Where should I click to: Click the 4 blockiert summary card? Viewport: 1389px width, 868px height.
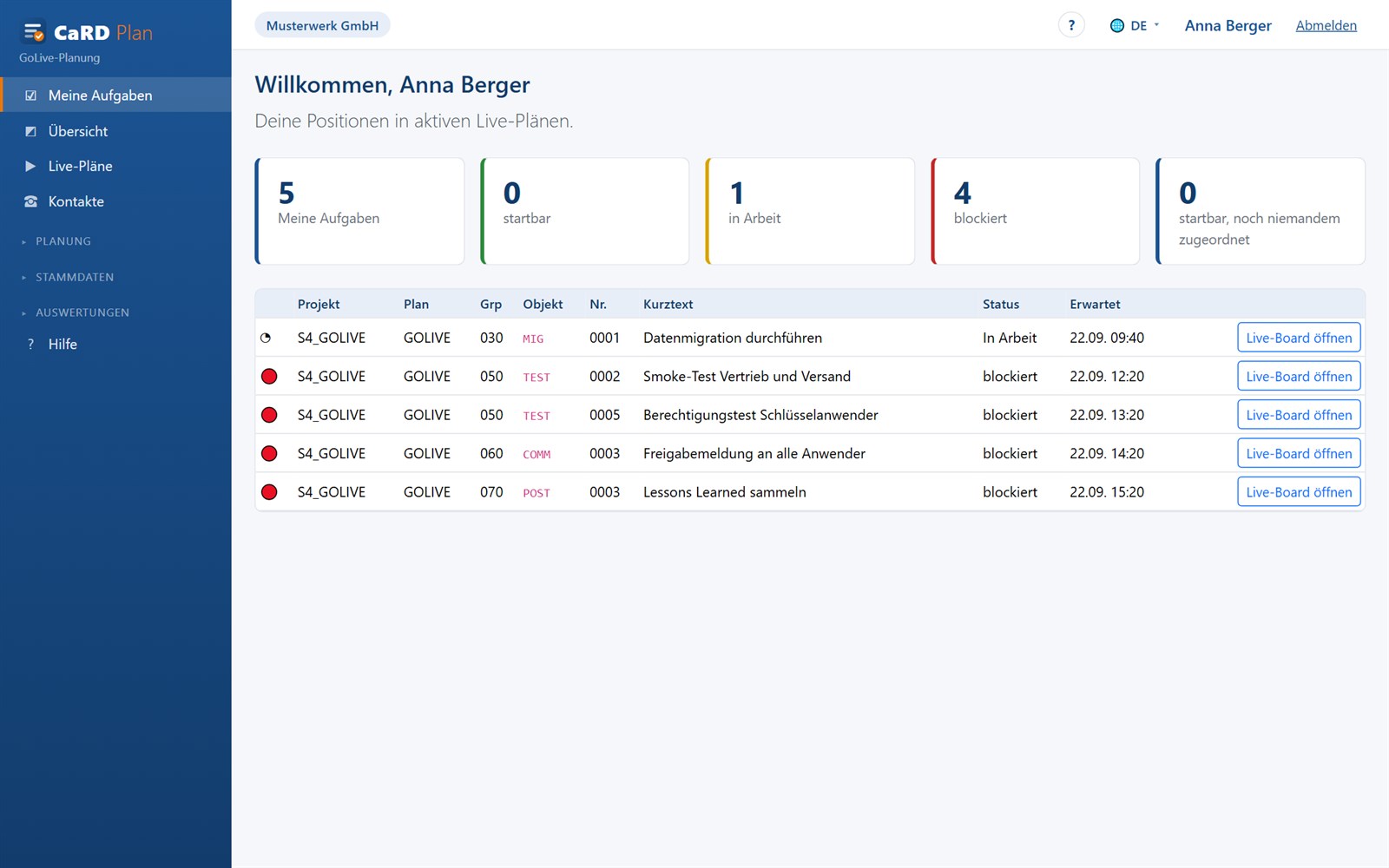tap(1035, 211)
